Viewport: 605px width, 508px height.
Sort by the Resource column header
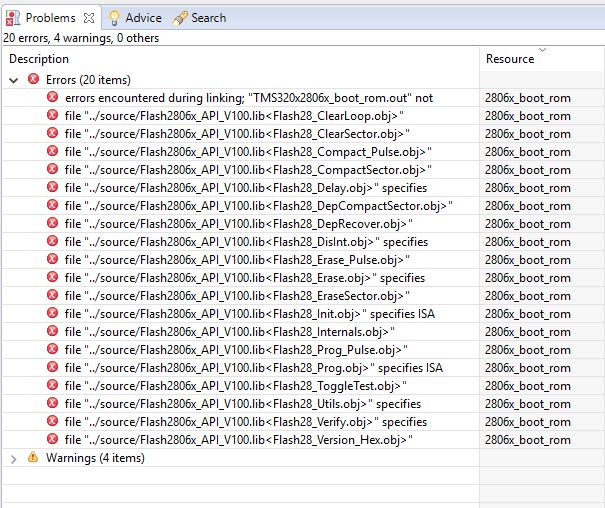(x=542, y=59)
